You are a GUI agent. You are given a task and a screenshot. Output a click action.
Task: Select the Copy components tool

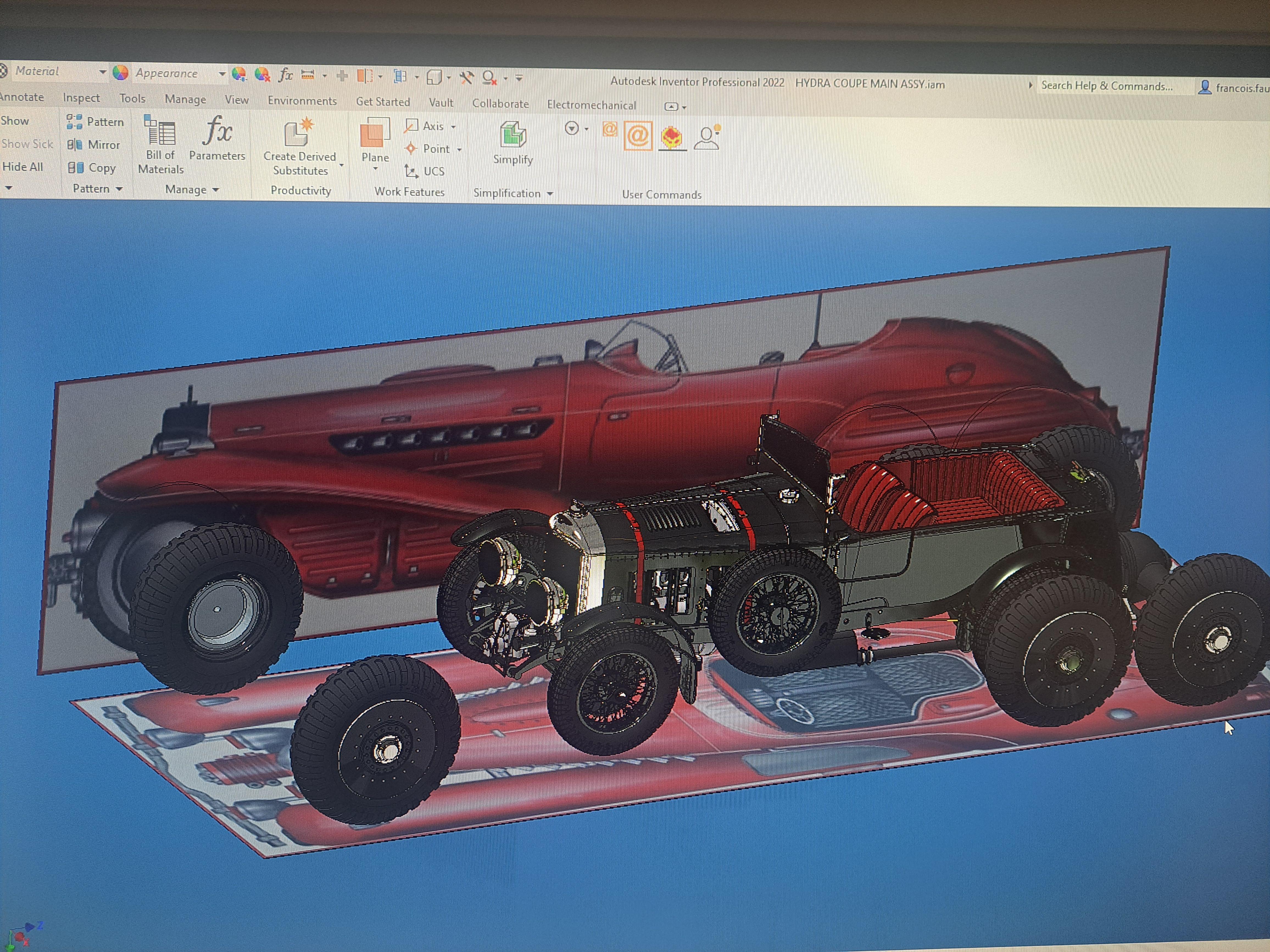coord(92,167)
